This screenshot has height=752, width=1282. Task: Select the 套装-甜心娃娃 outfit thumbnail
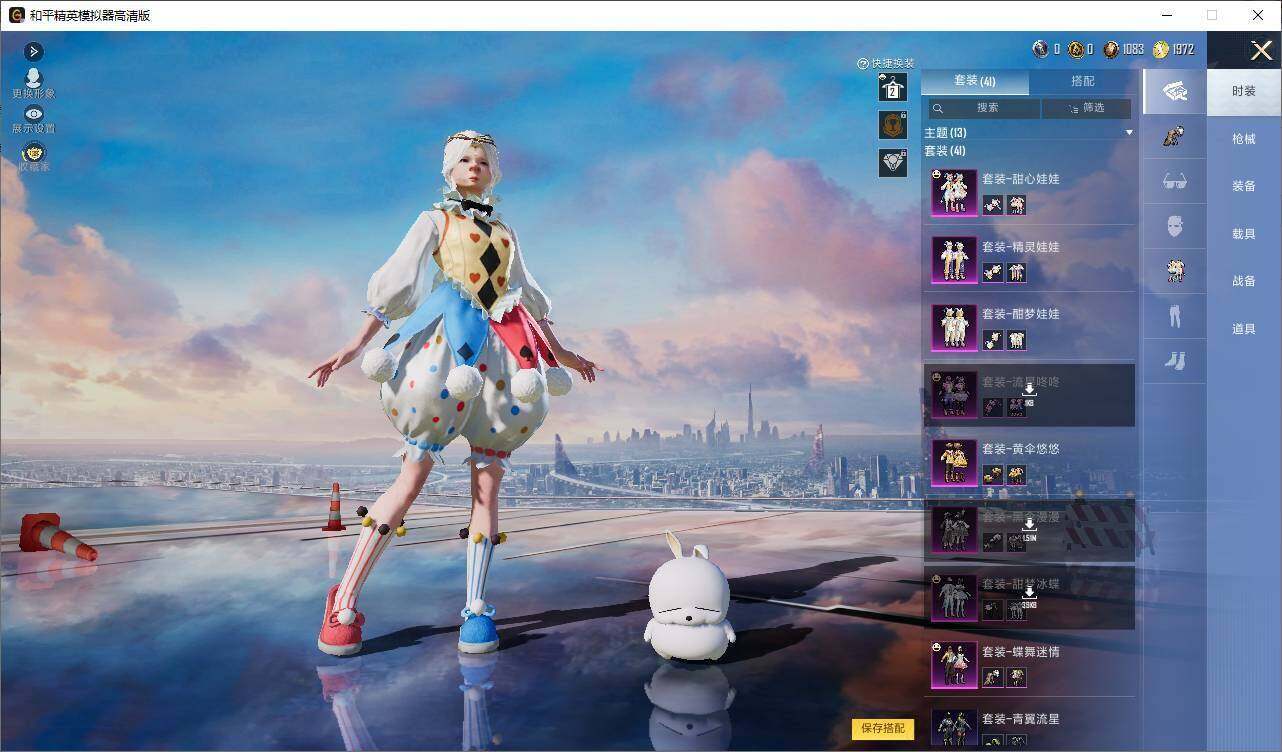954,192
